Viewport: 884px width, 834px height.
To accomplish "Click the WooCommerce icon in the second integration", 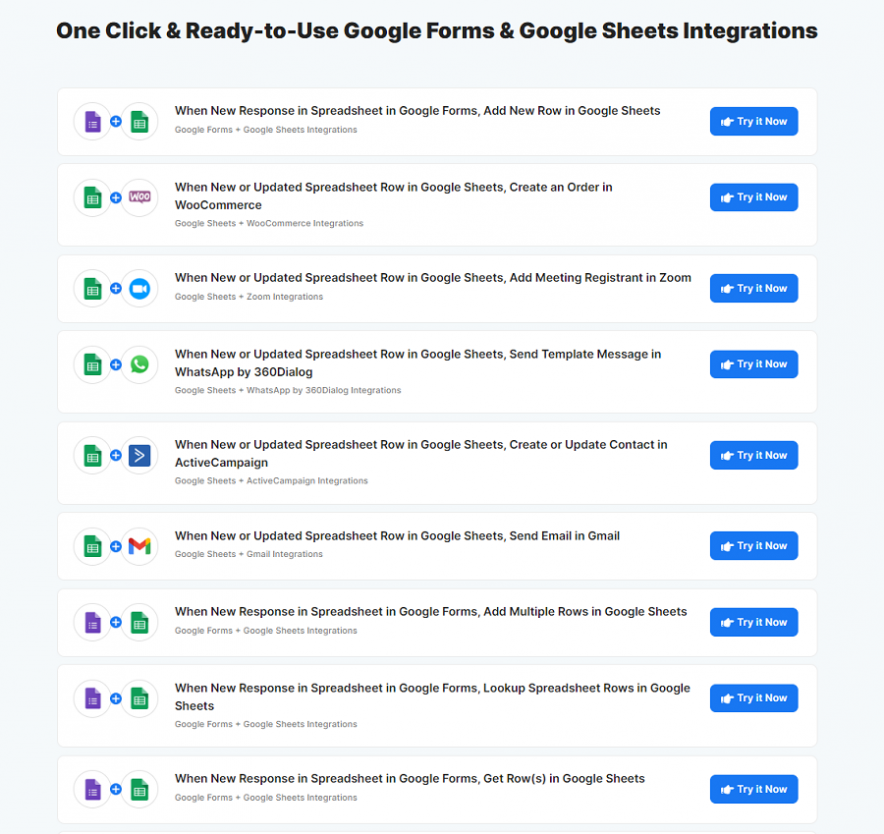I will click(140, 197).
